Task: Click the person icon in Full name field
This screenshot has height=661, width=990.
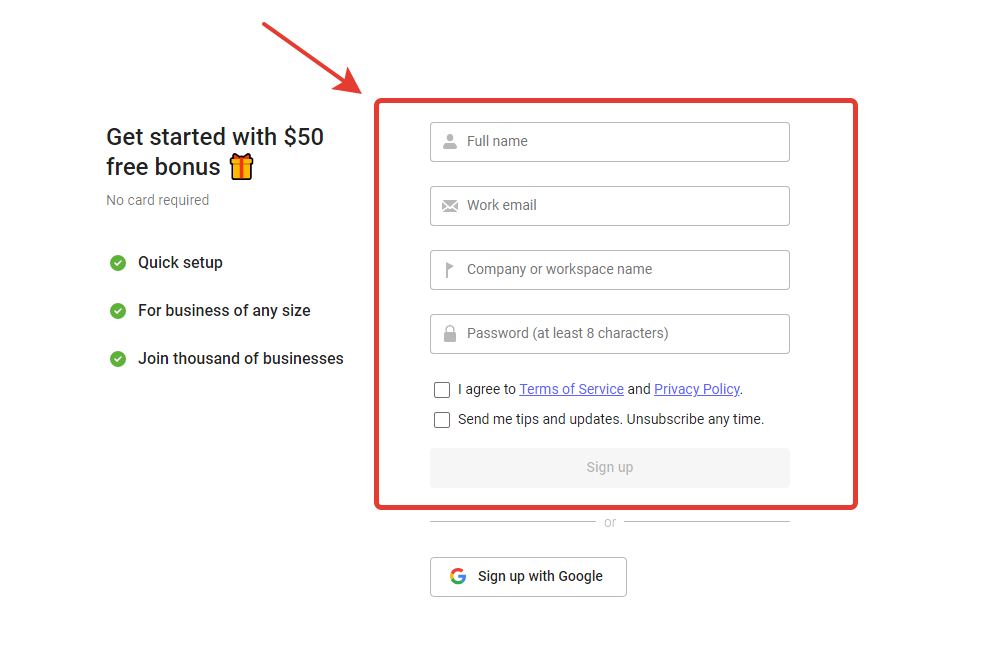Action: [450, 141]
